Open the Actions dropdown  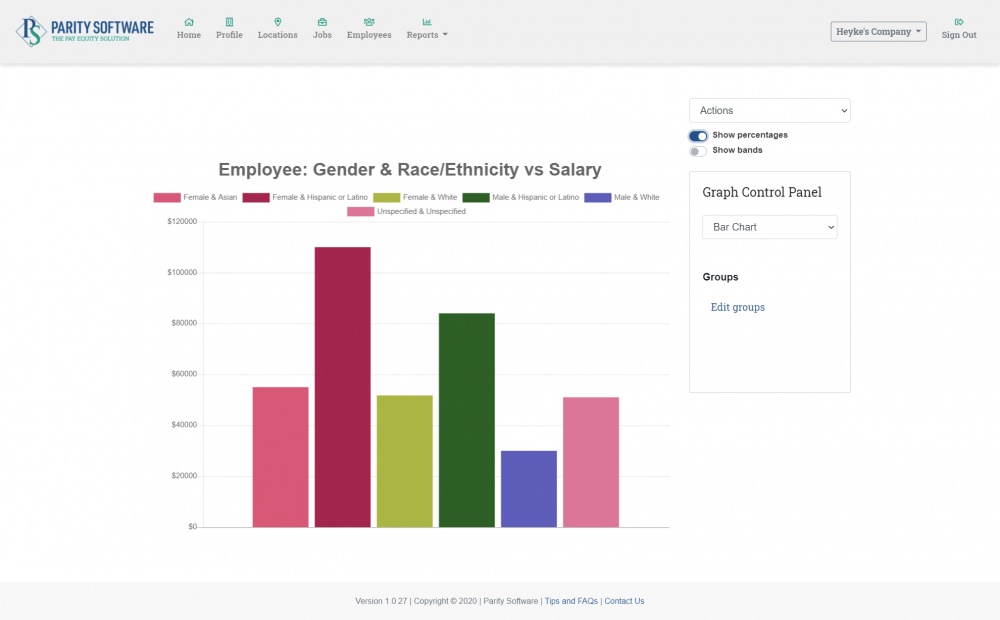(x=770, y=110)
